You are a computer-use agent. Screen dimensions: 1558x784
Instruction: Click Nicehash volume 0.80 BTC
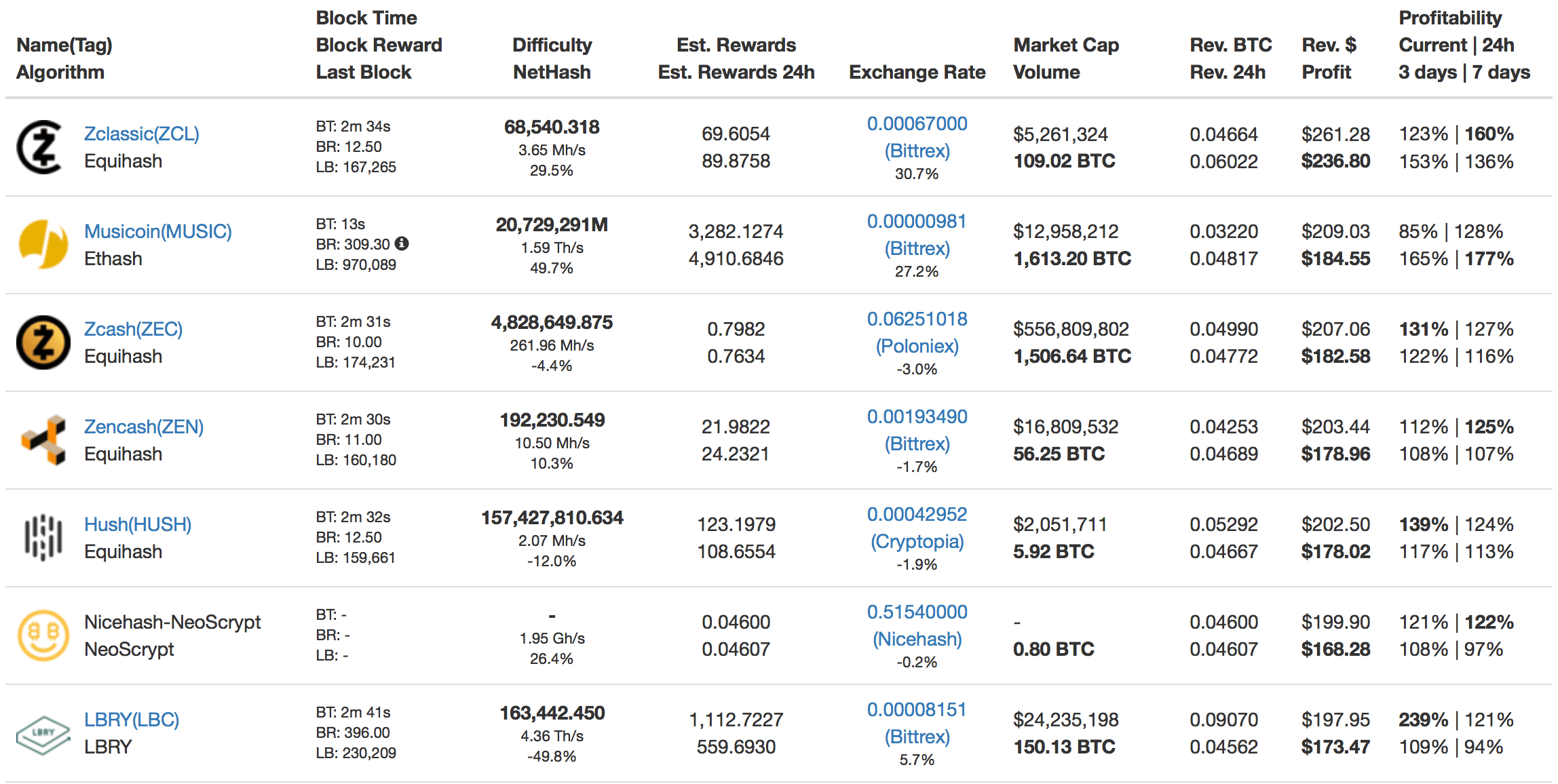click(x=1053, y=650)
